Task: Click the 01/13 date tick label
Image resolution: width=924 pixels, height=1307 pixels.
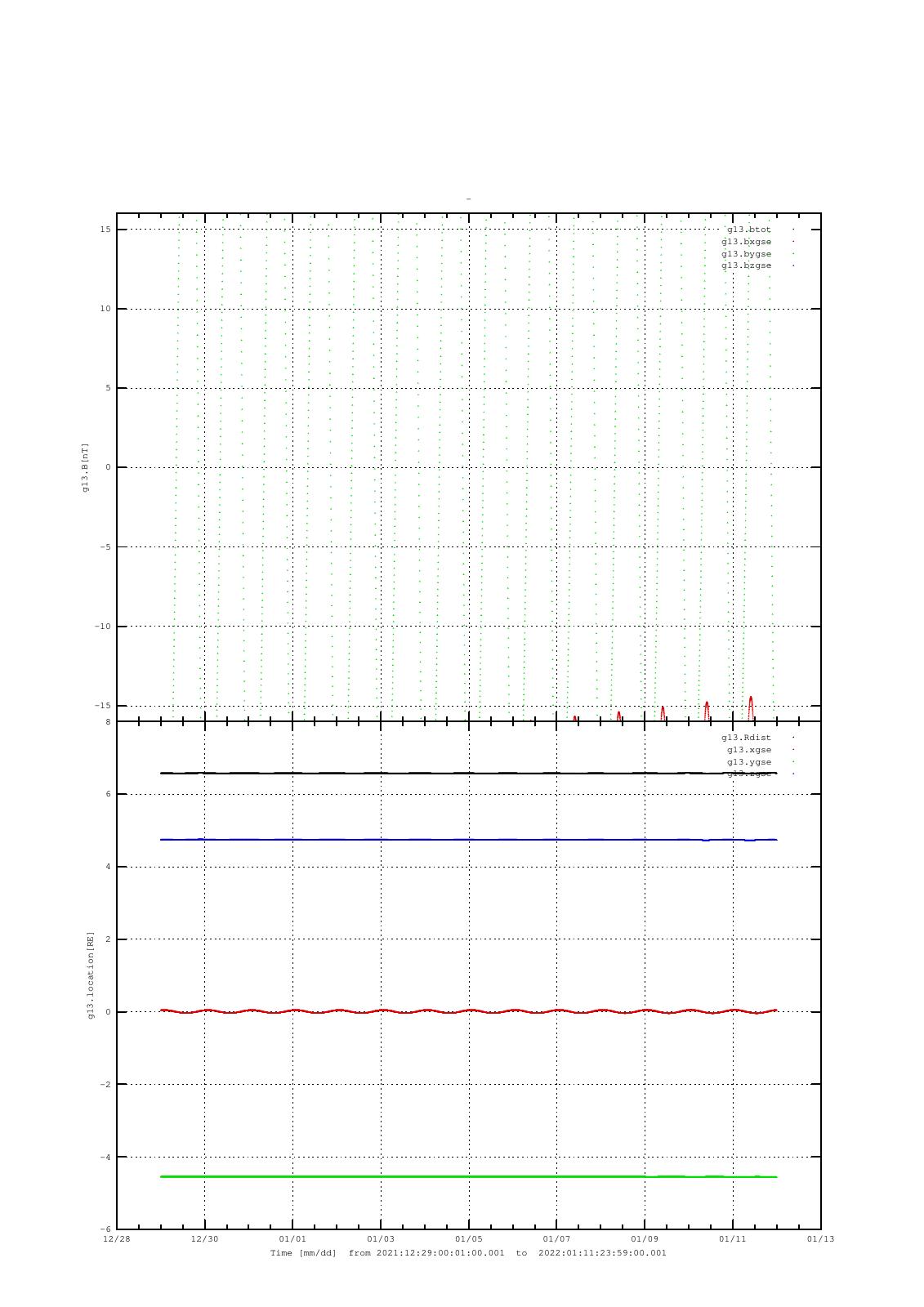Action: tap(821, 1238)
